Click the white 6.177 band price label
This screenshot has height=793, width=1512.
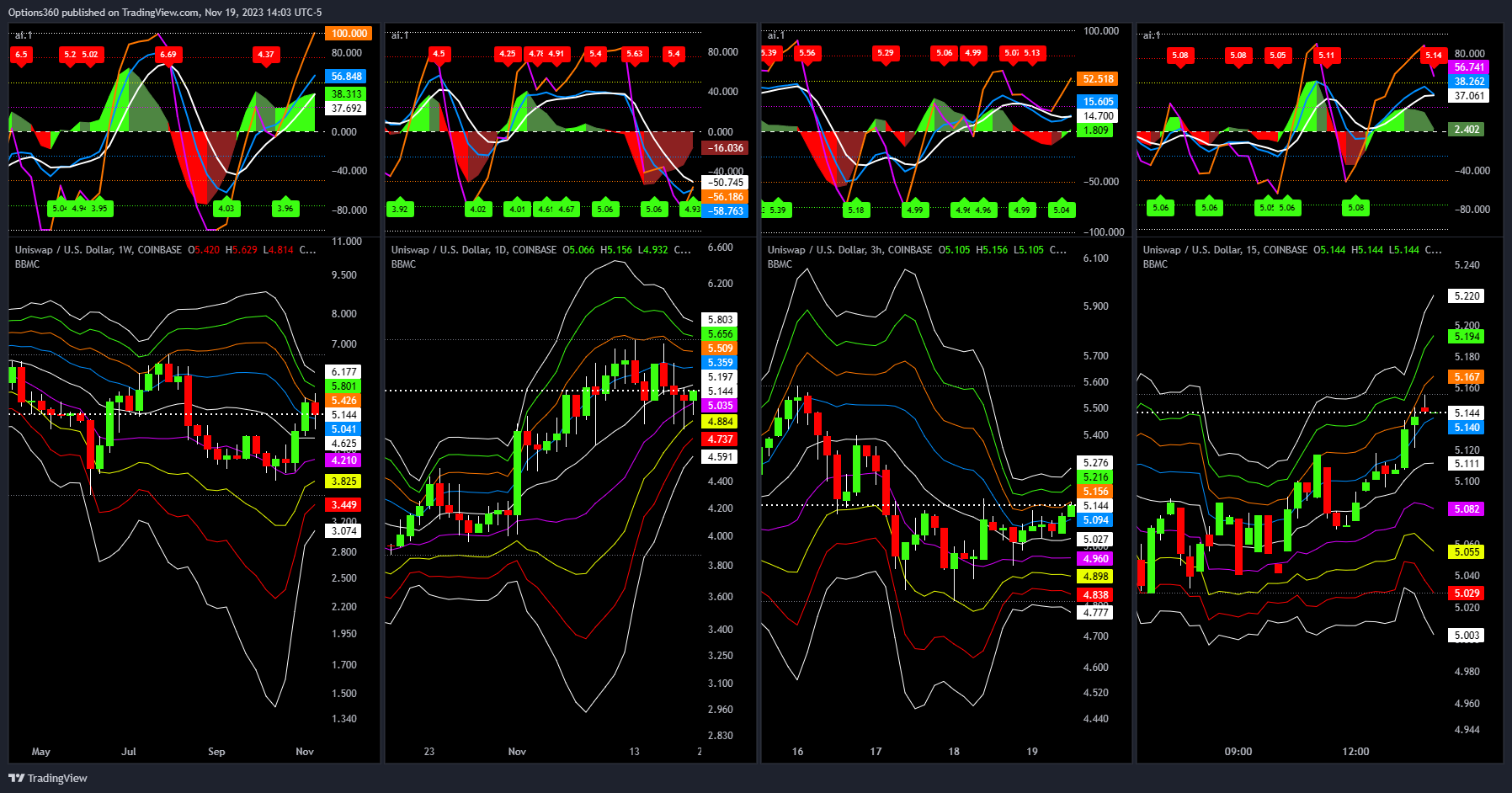coord(343,372)
